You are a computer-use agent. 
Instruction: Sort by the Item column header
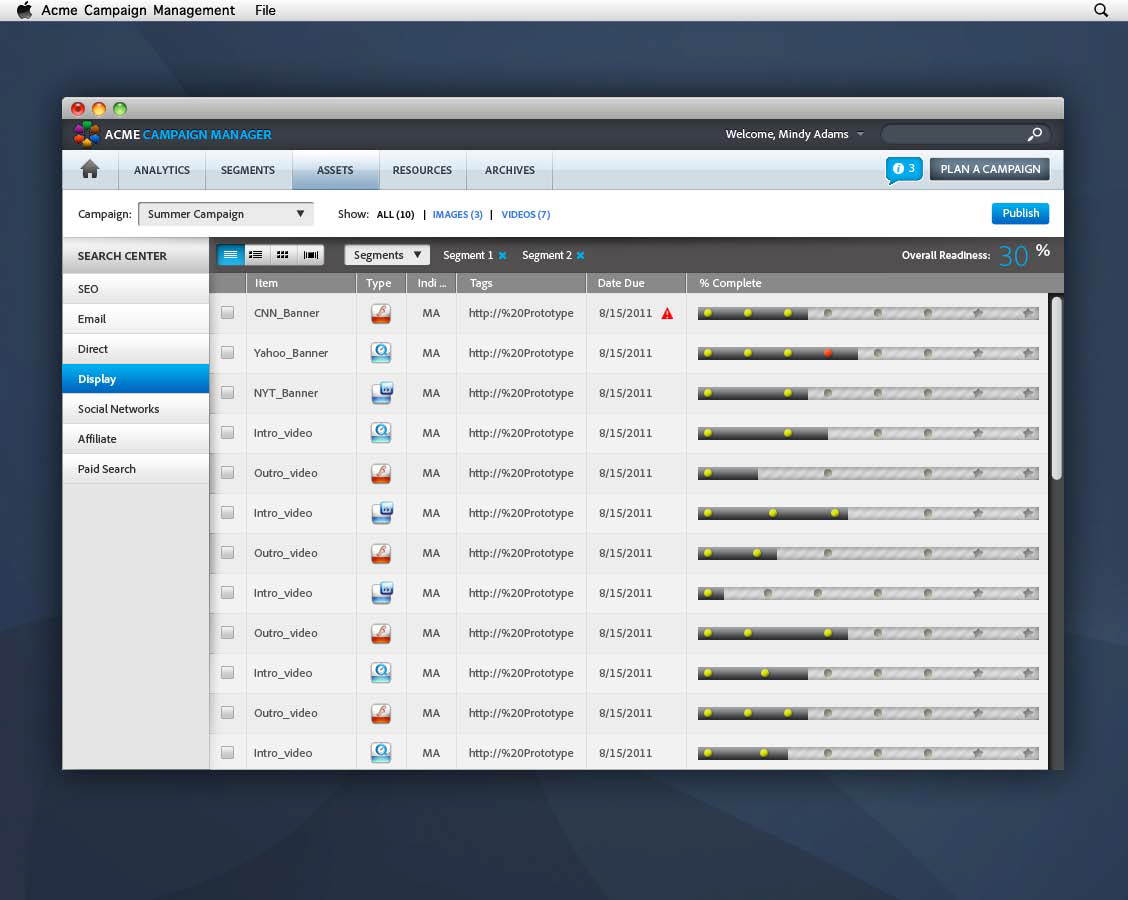[301, 283]
